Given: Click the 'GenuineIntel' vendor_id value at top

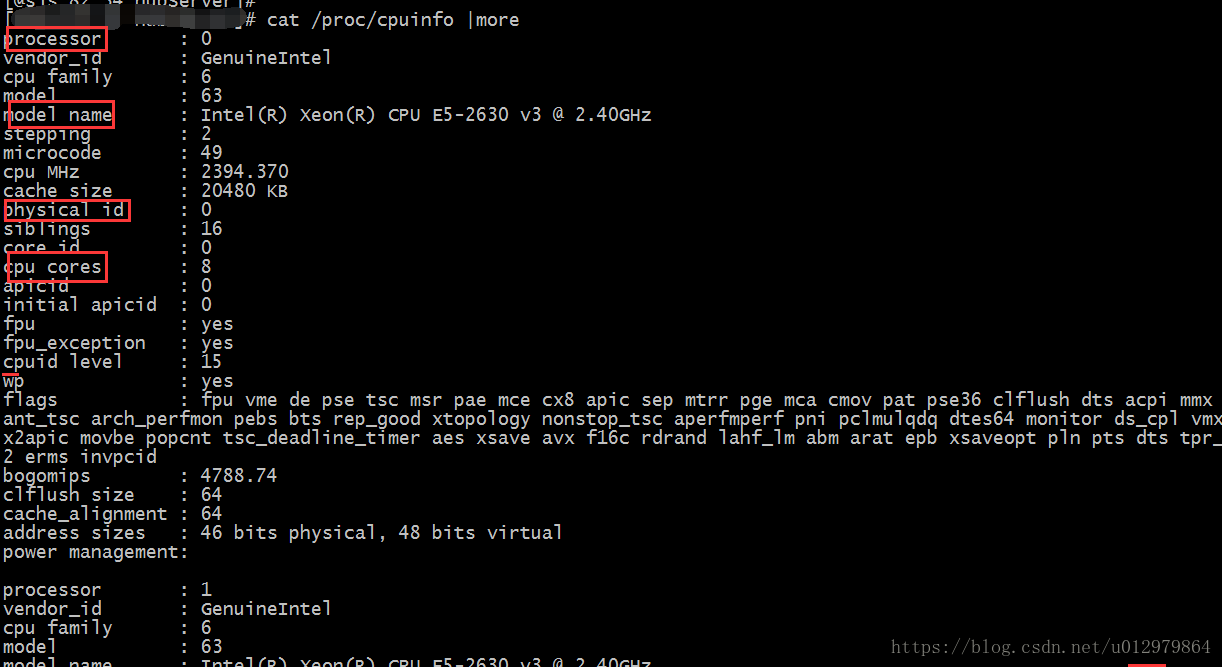Looking at the screenshot, I should point(266,58).
